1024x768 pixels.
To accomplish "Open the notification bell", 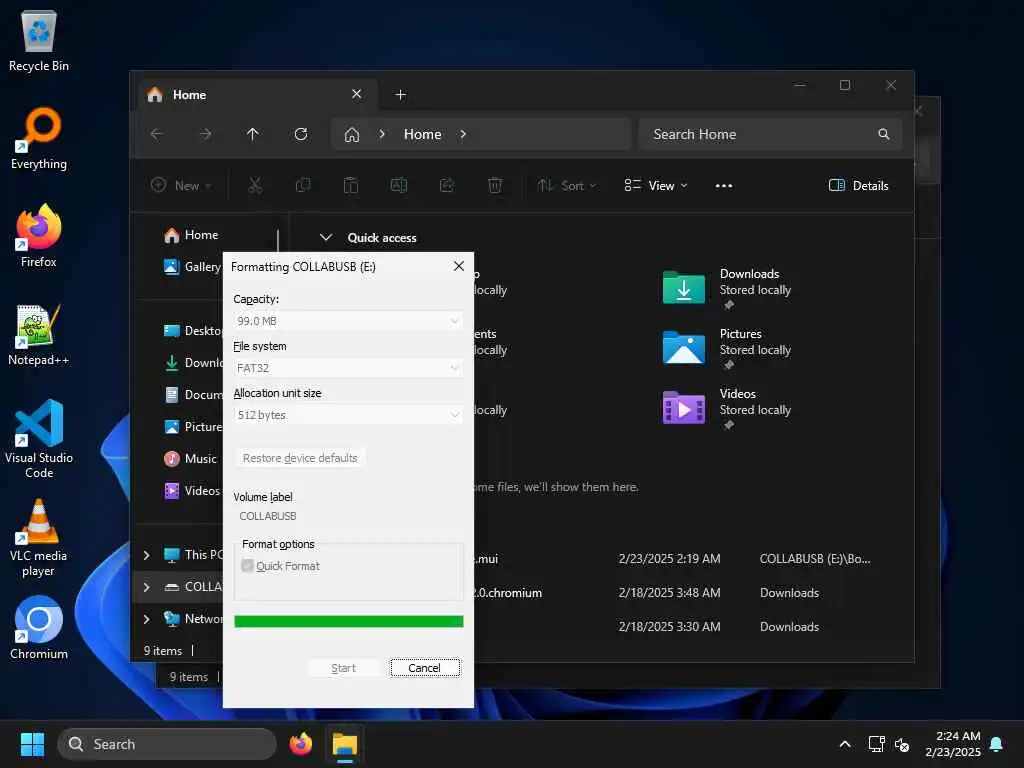I will [997, 744].
